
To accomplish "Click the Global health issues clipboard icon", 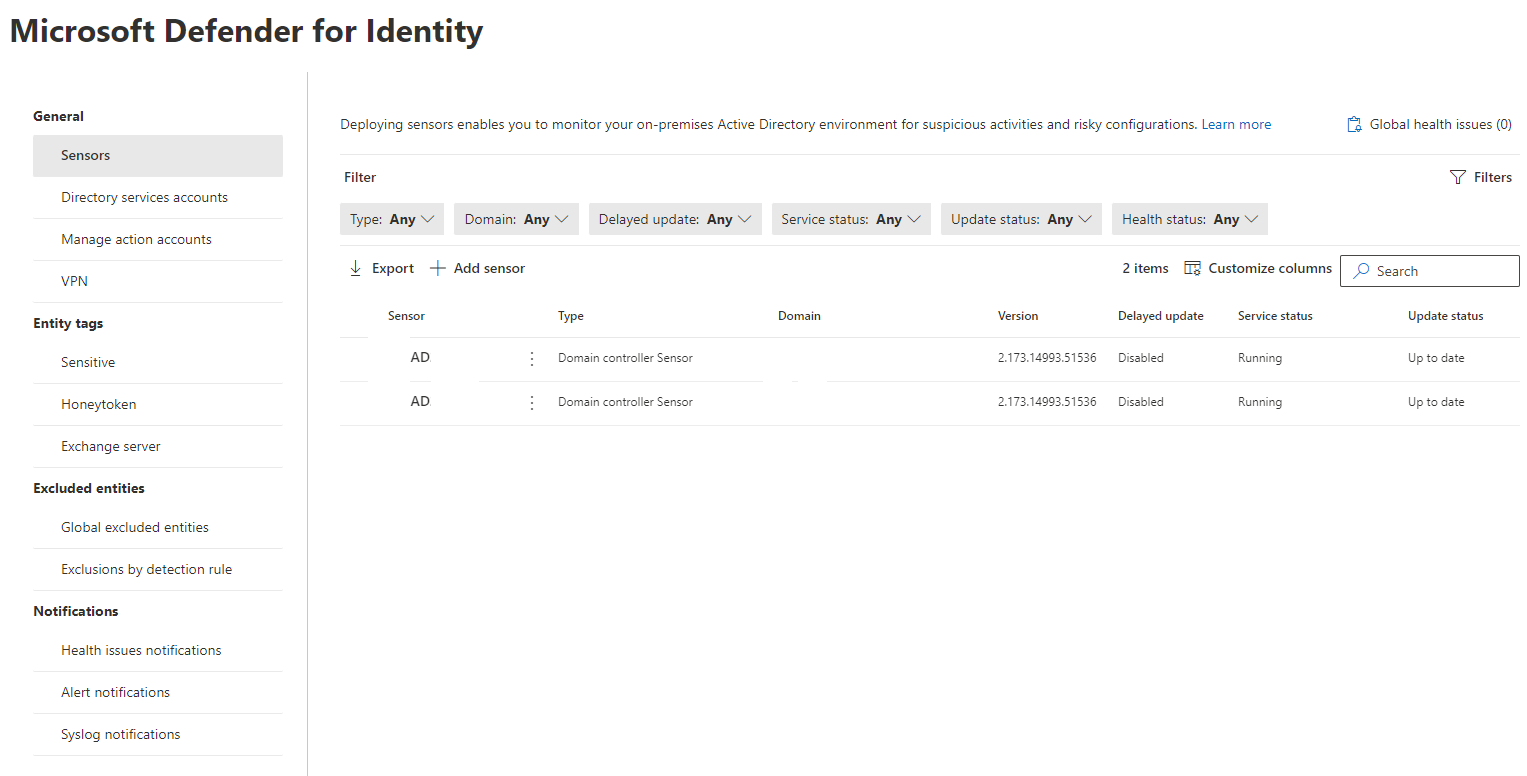I will click(x=1355, y=125).
